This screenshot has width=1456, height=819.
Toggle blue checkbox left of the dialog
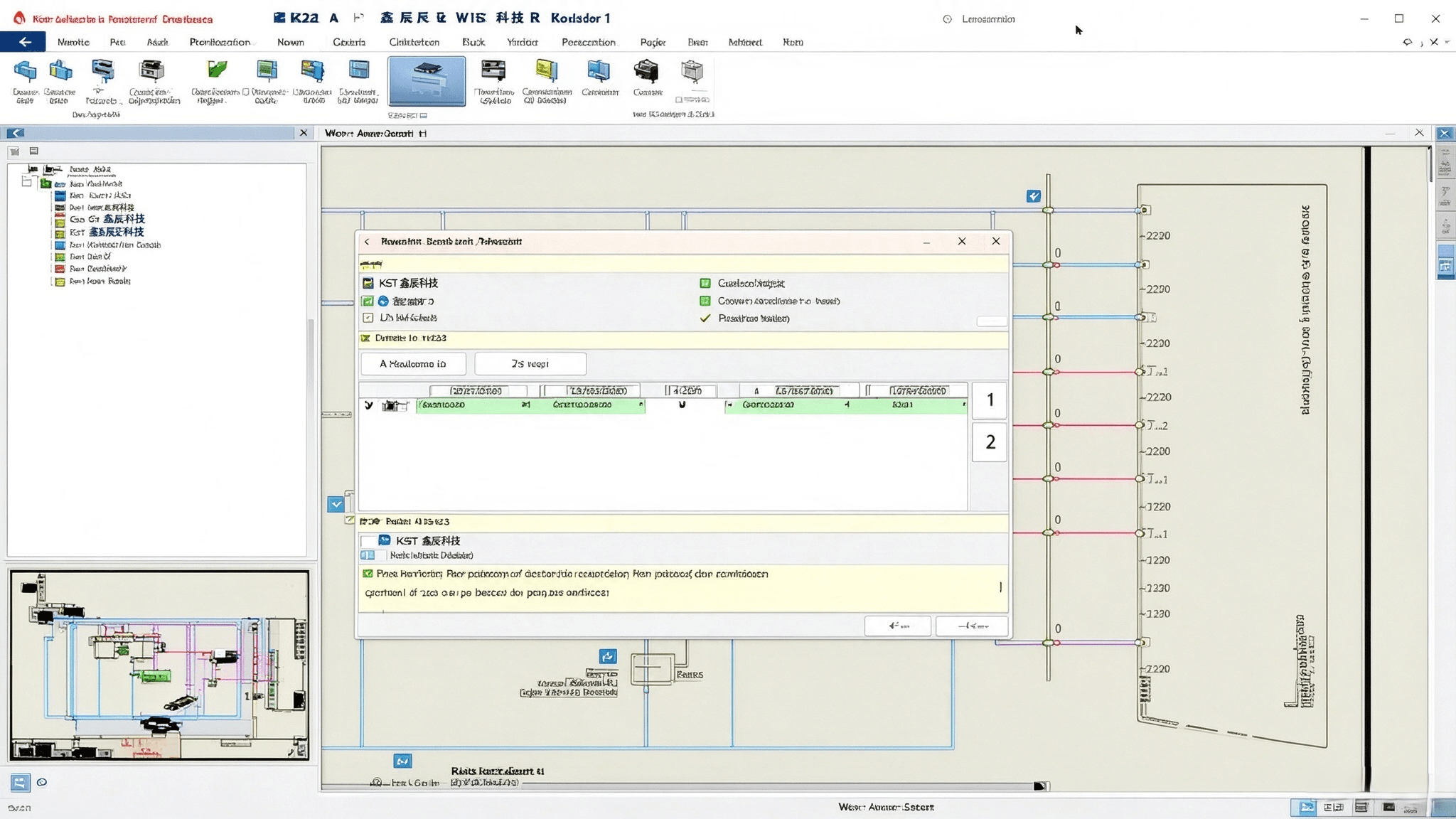pyautogui.click(x=336, y=504)
